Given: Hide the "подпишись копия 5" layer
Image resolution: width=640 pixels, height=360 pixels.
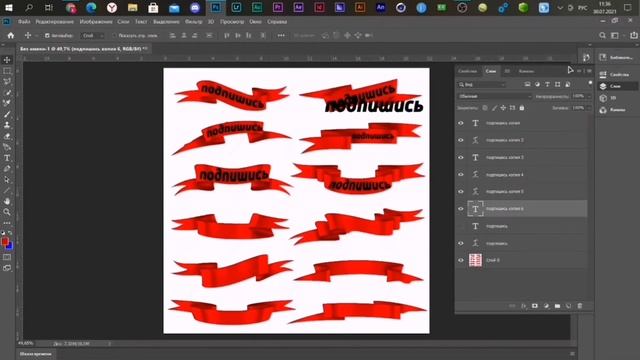Looking at the screenshot, I should pyautogui.click(x=461, y=191).
